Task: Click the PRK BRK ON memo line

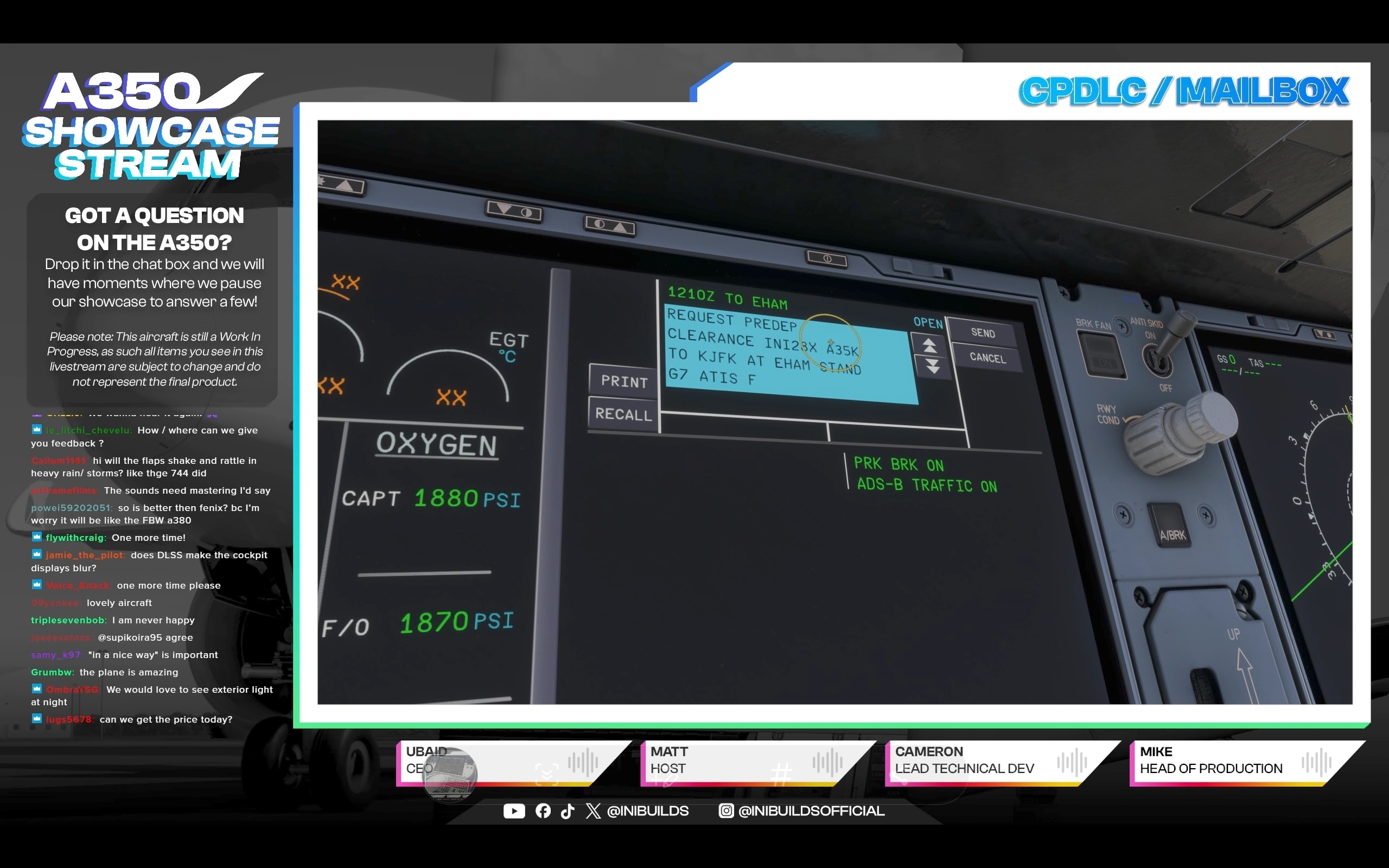Action: point(899,464)
